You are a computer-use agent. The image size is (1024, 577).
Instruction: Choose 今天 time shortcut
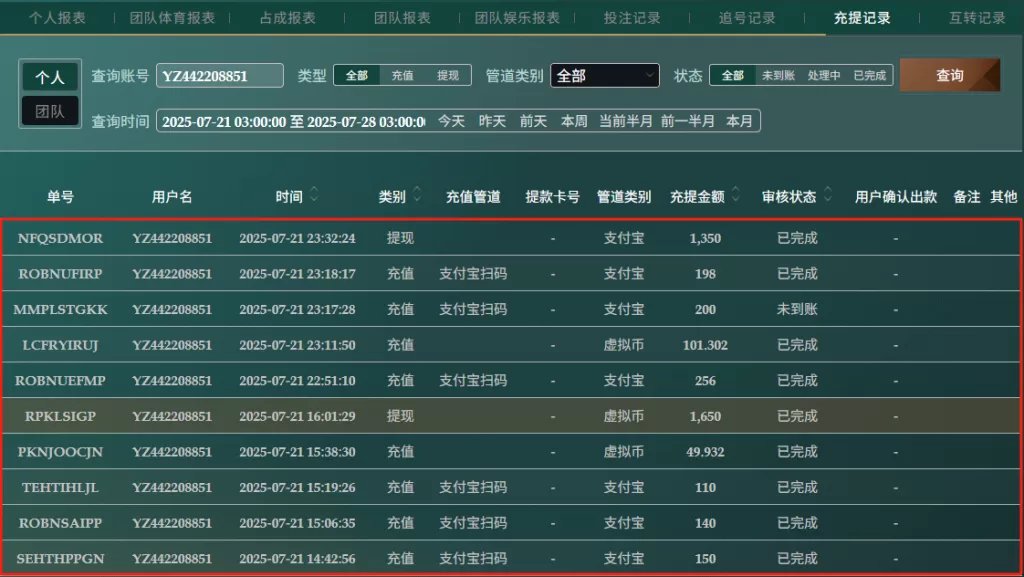coord(451,121)
